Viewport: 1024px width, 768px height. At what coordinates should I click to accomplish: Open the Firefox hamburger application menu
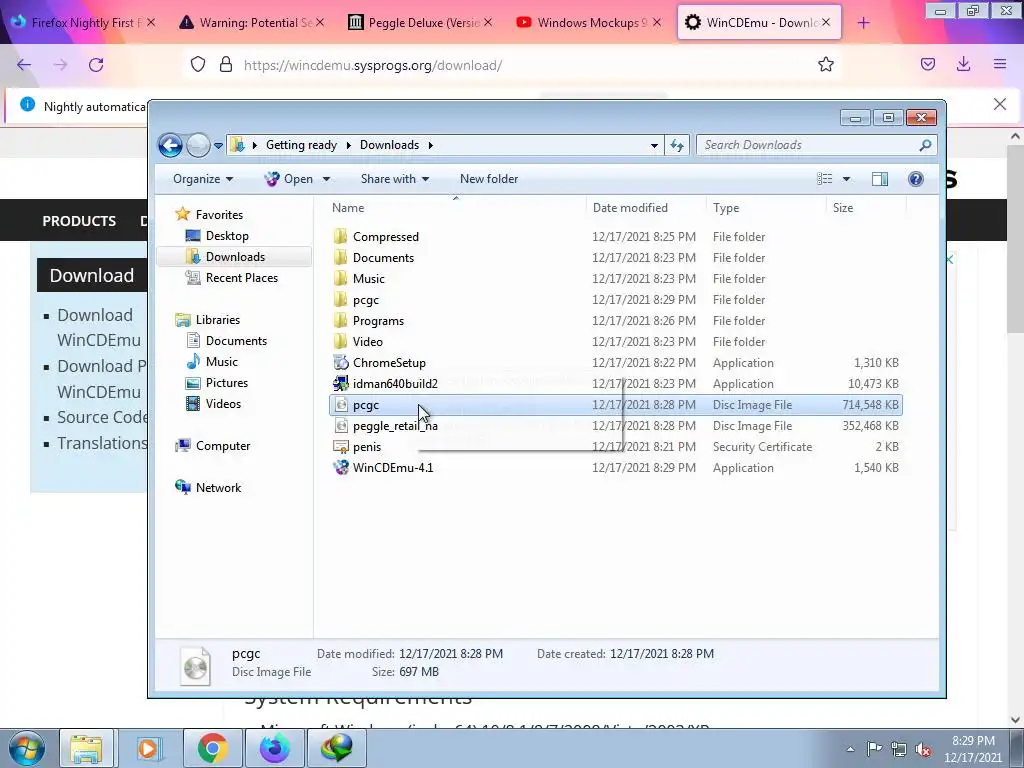1000,64
